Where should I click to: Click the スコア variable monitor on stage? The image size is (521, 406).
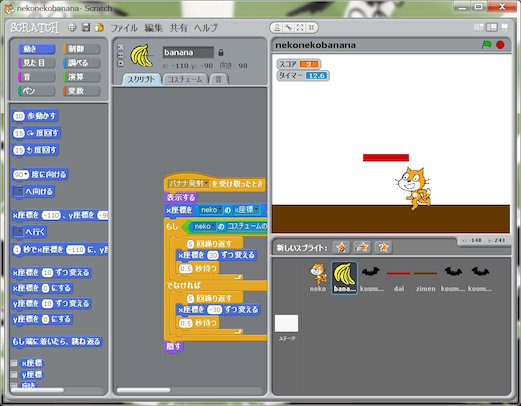pos(299,64)
